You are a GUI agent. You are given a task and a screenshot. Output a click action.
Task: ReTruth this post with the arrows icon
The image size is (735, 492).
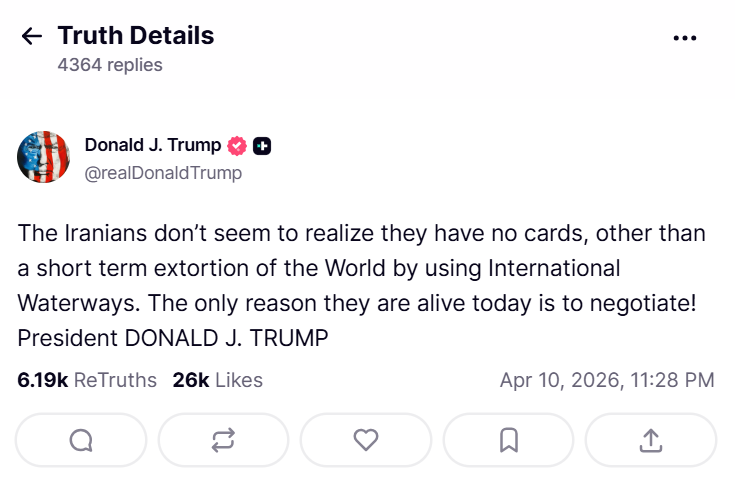[223, 440]
